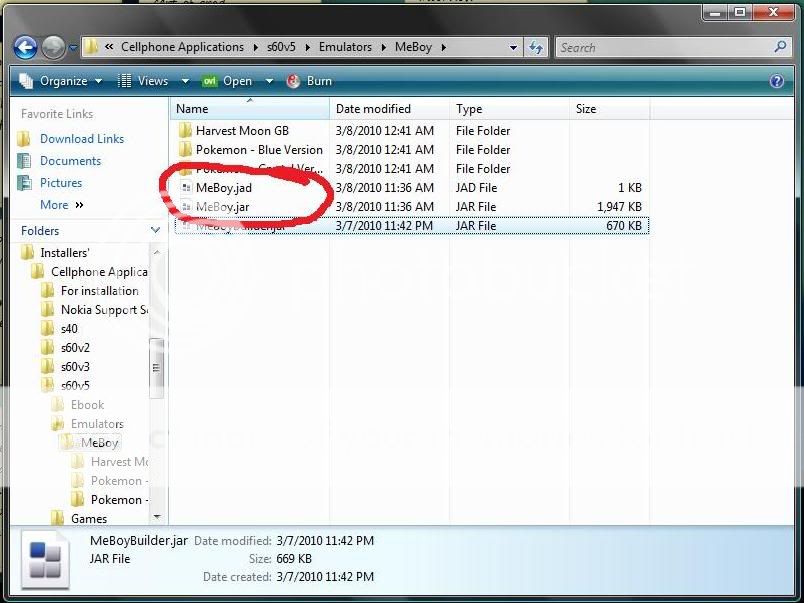Click the folder tree scrollbar thumb
804x603 pixels.
(156, 368)
